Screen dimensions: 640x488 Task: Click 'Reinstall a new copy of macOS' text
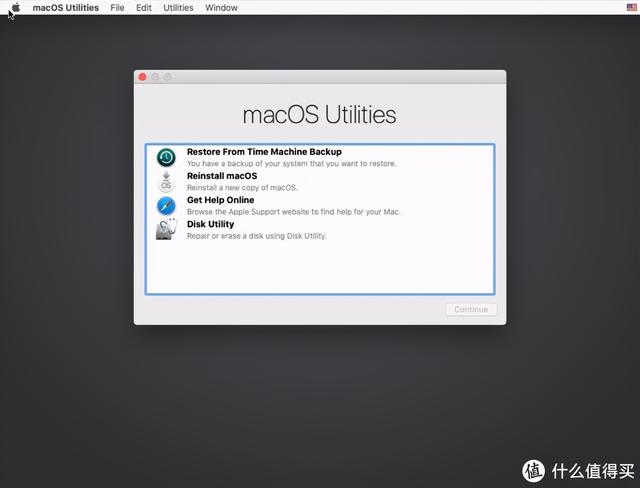(242, 188)
